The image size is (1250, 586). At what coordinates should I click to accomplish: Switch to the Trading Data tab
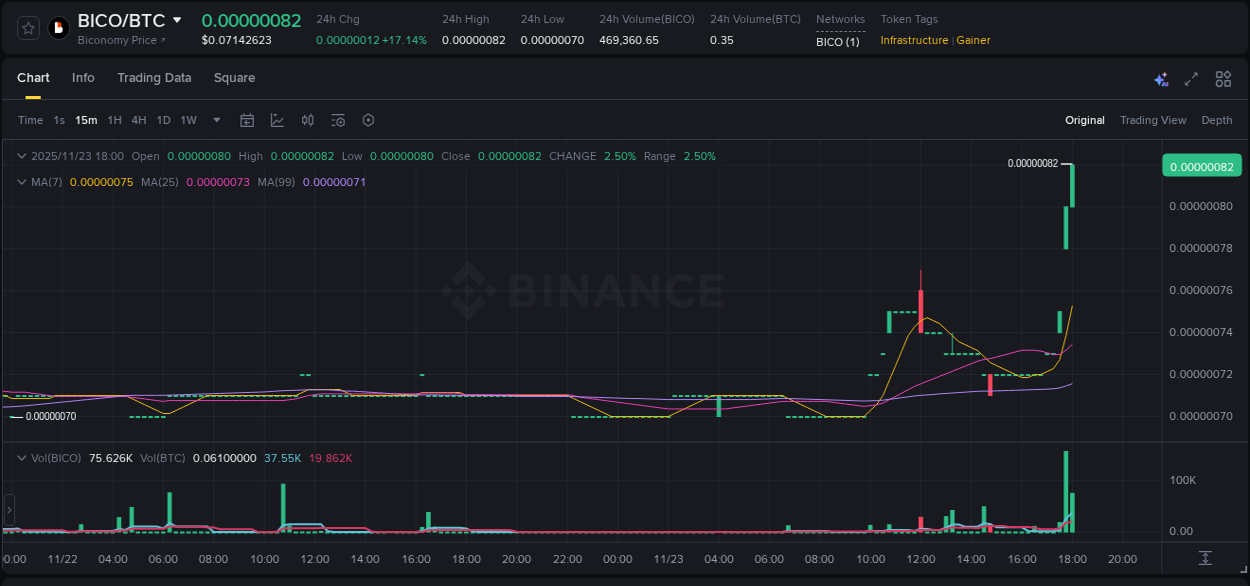point(154,78)
